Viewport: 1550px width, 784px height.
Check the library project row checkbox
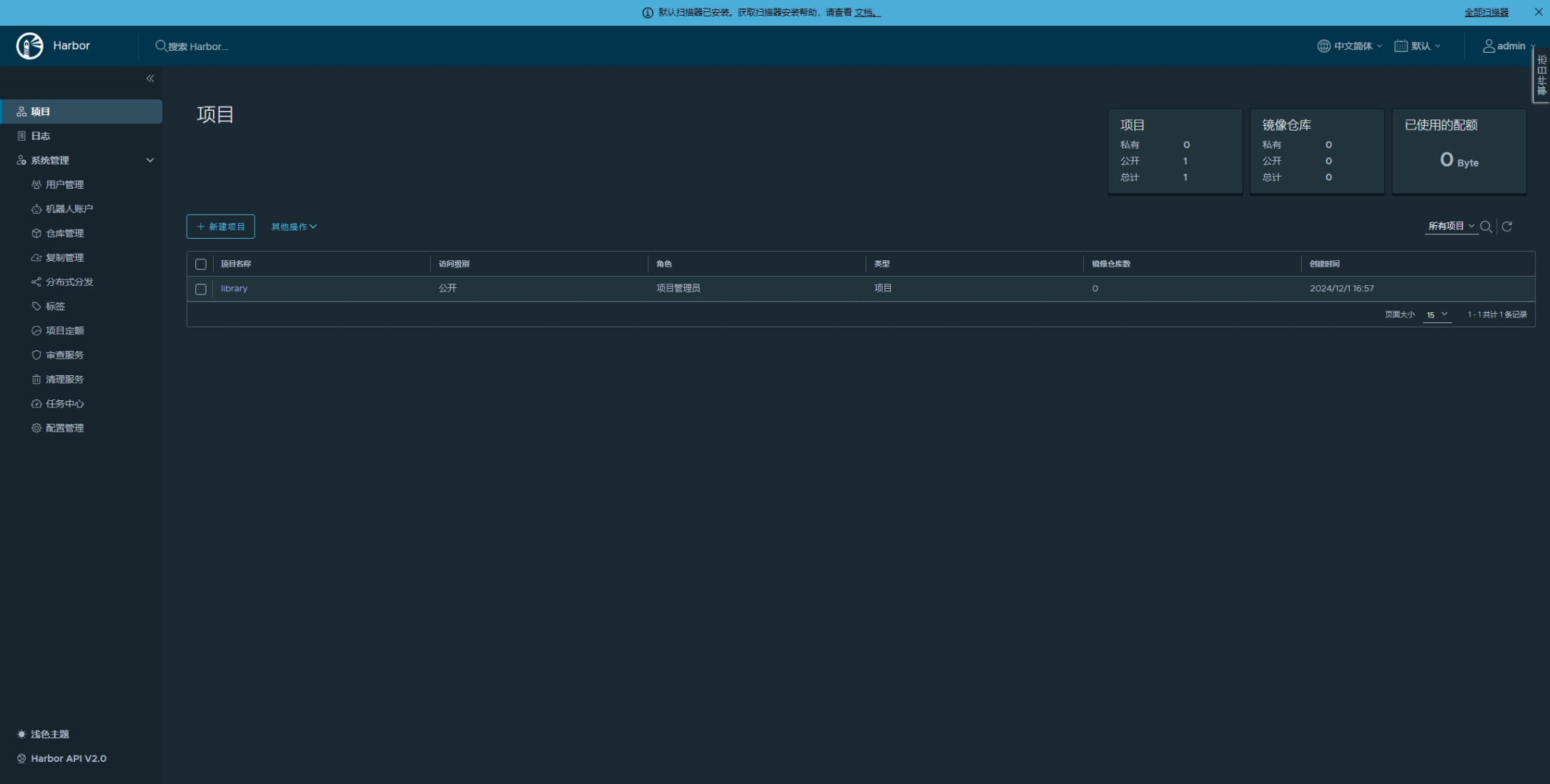[201, 289]
